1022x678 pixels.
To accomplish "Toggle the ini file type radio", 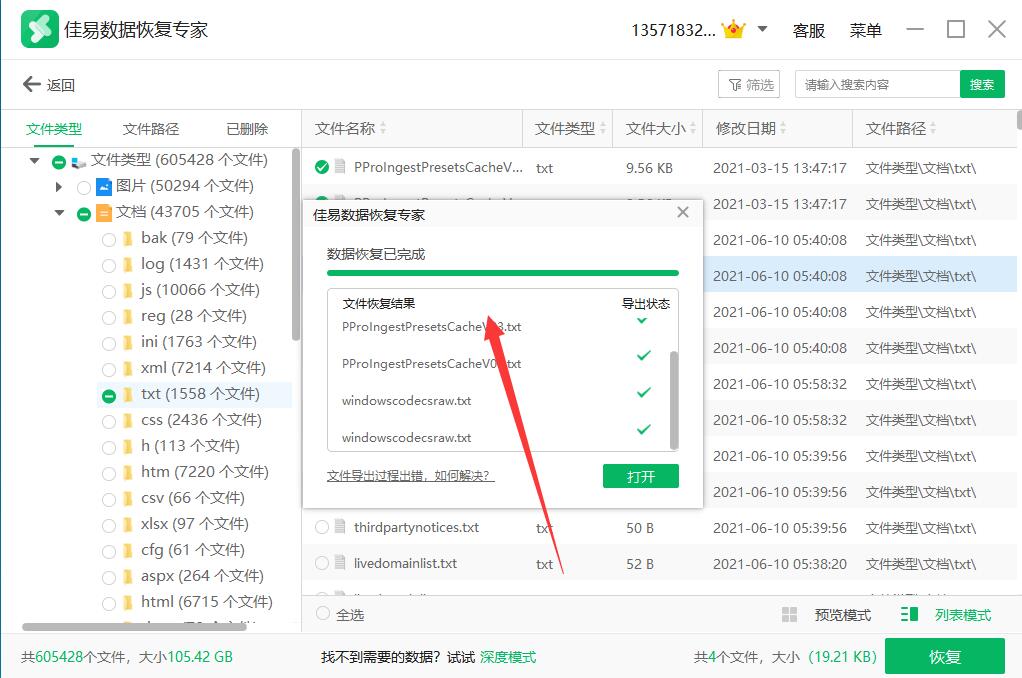I will (109, 344).
